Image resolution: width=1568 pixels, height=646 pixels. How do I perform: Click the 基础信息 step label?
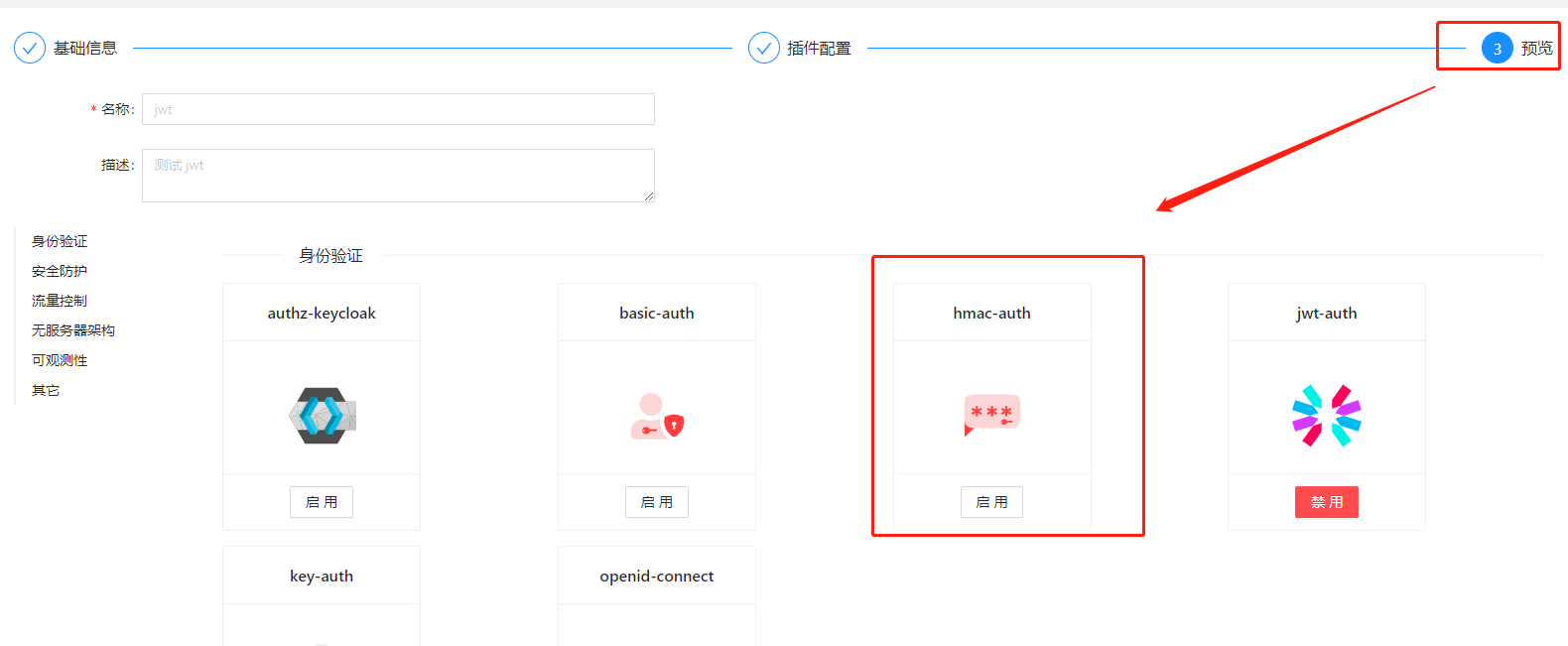click(x=85, y=48)
